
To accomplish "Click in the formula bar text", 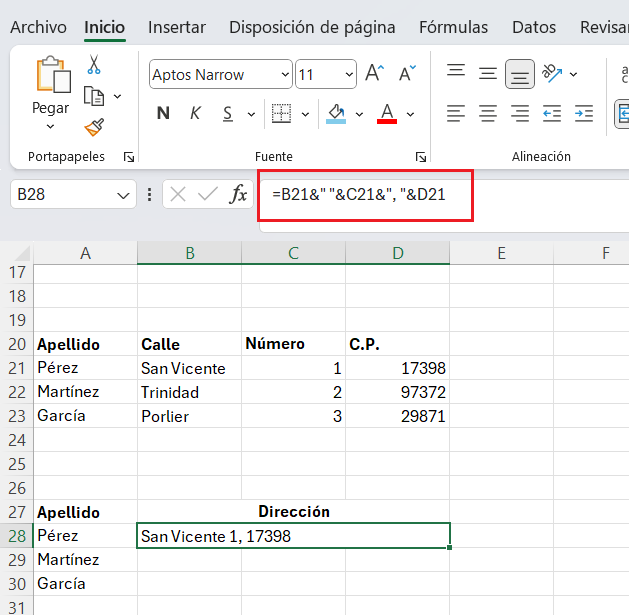I will [359, 195].
